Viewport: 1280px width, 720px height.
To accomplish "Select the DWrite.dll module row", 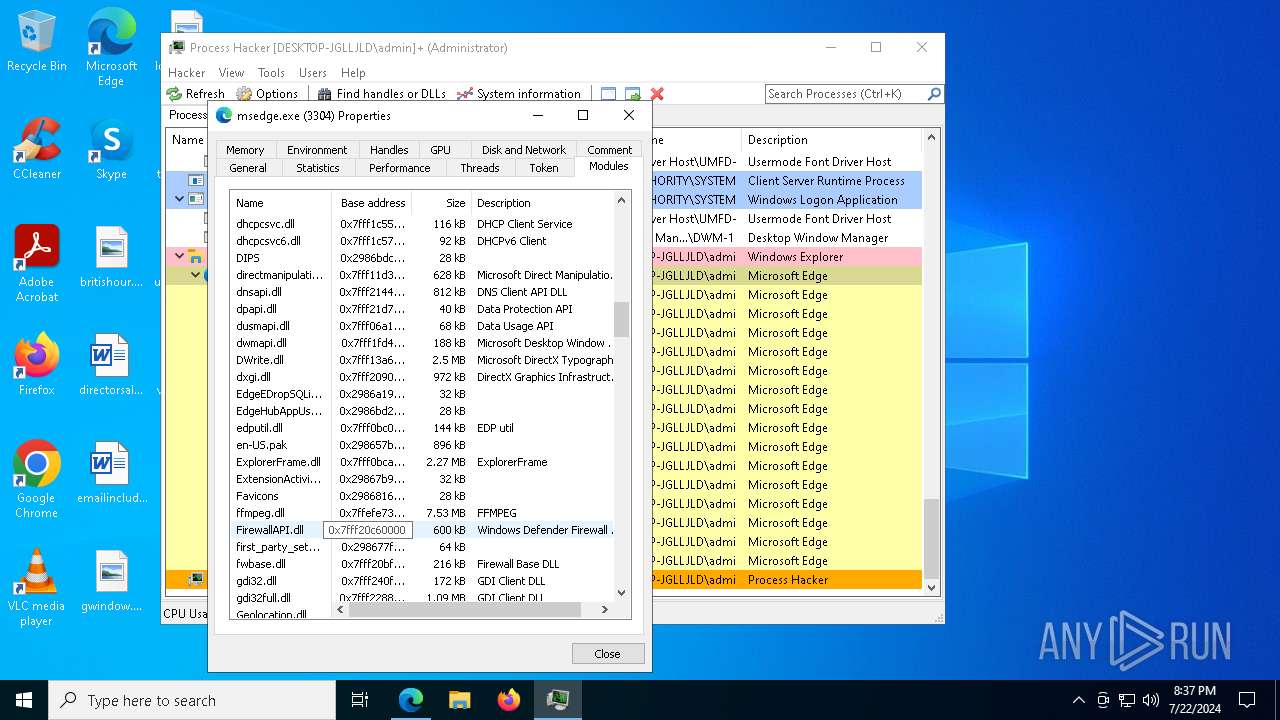I will click(x=422, y=360).
